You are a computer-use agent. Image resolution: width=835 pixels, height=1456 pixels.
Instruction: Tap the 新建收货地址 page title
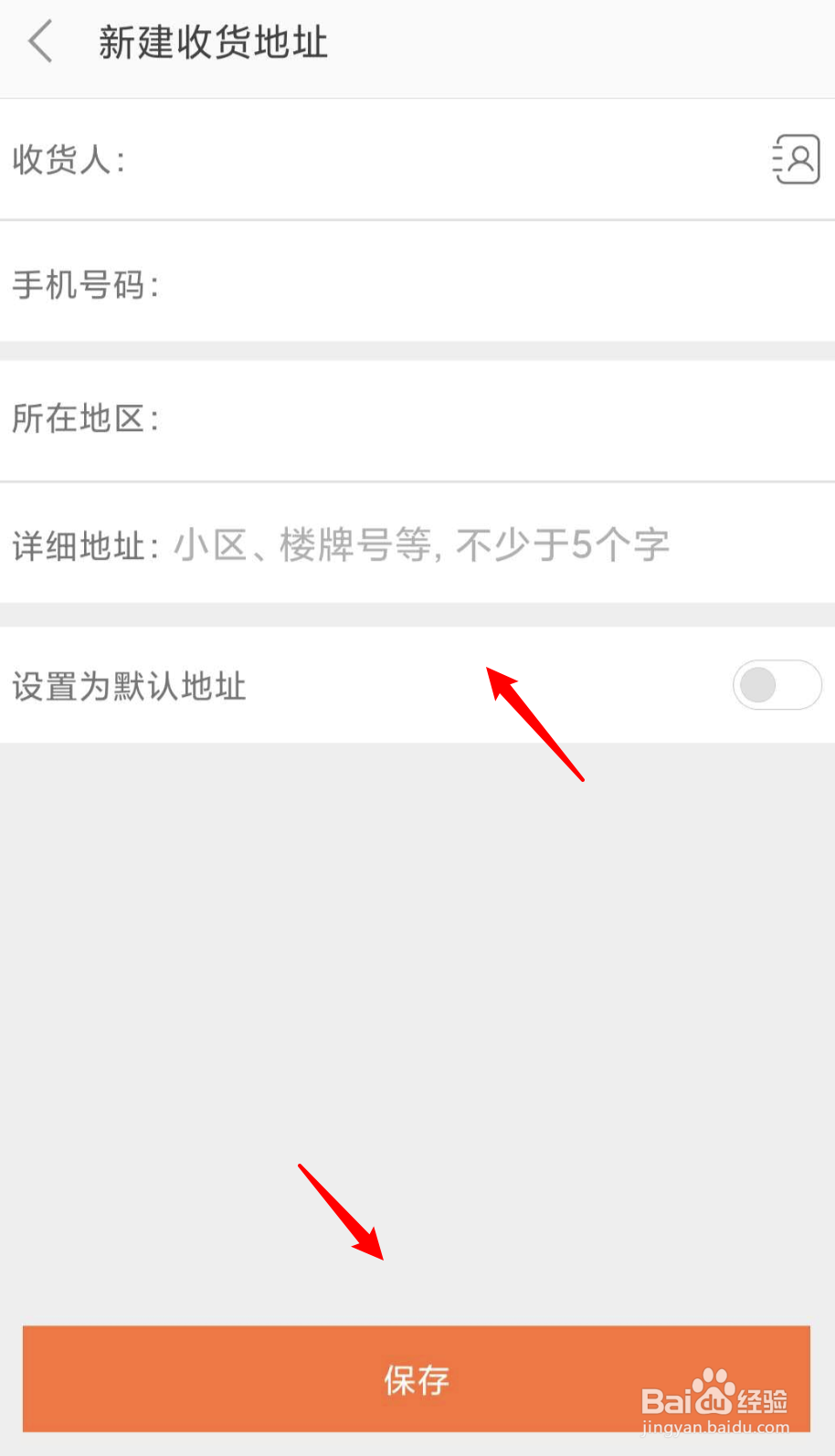click(213, 42)
